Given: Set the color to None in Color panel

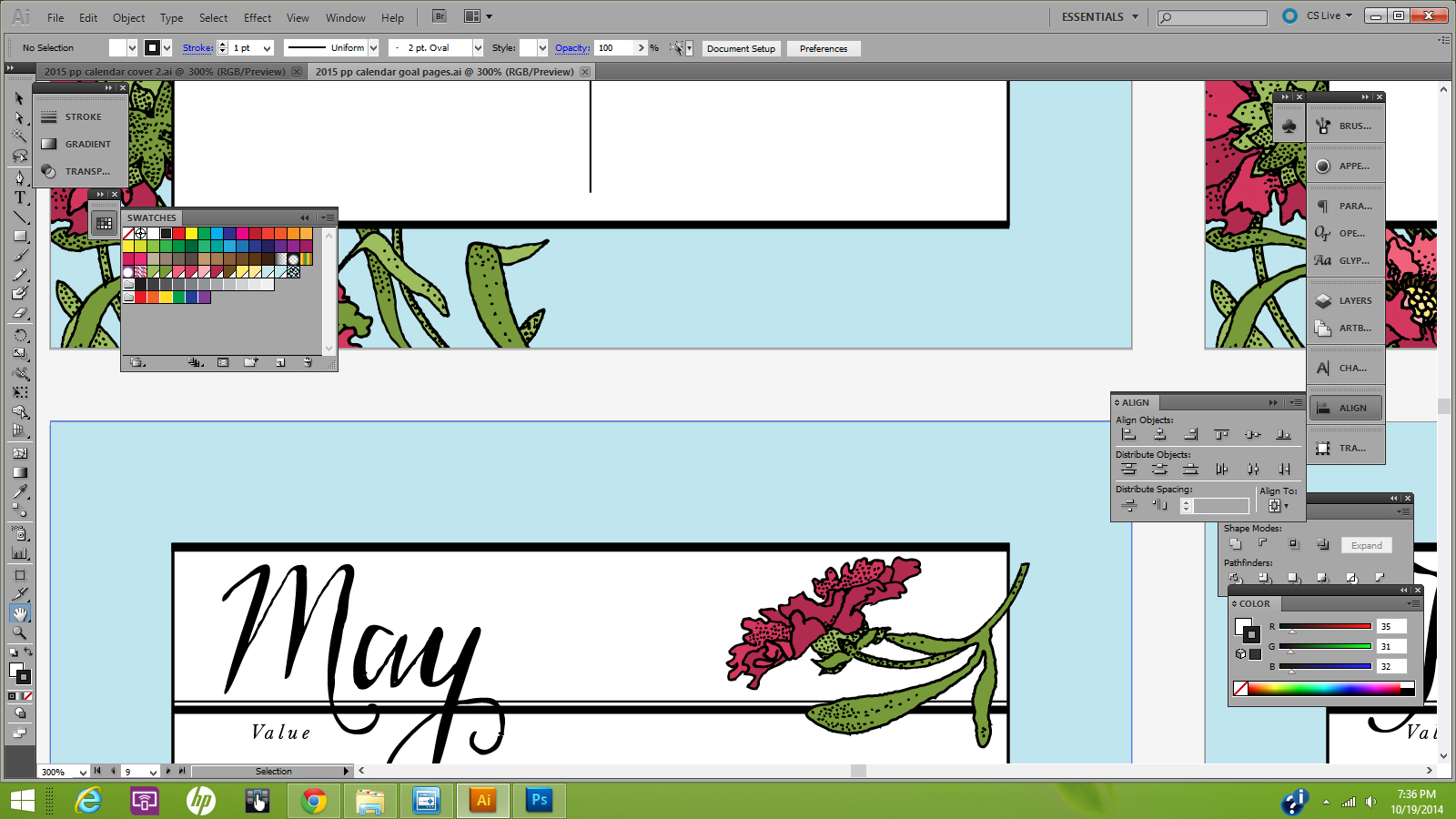Looking at the screenshot, I should pos(1240,689).
